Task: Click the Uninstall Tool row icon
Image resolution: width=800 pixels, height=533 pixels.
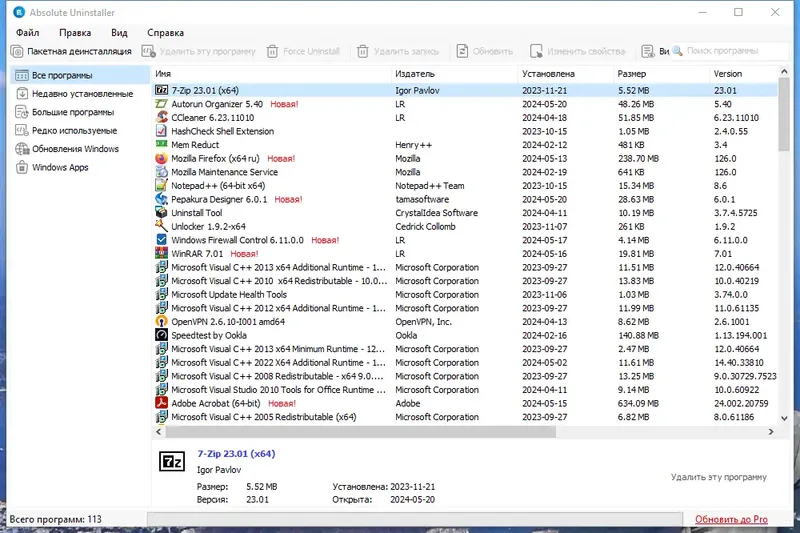Action: click(161, 213)
